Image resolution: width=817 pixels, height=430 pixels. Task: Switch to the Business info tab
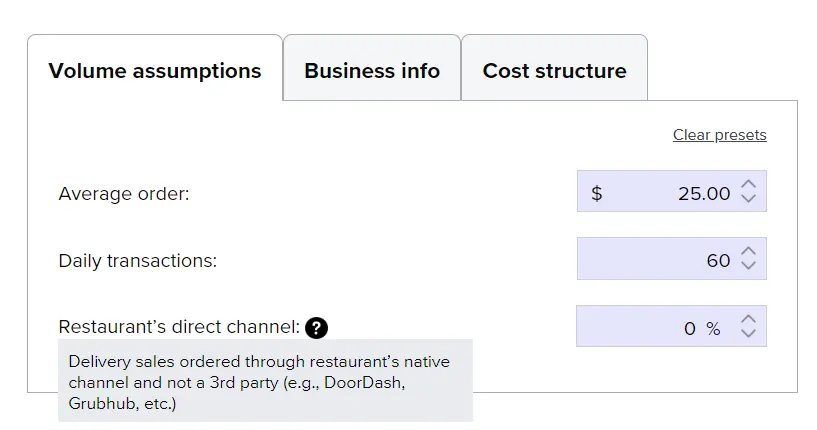pyautogui.click(x=372, y=71)
